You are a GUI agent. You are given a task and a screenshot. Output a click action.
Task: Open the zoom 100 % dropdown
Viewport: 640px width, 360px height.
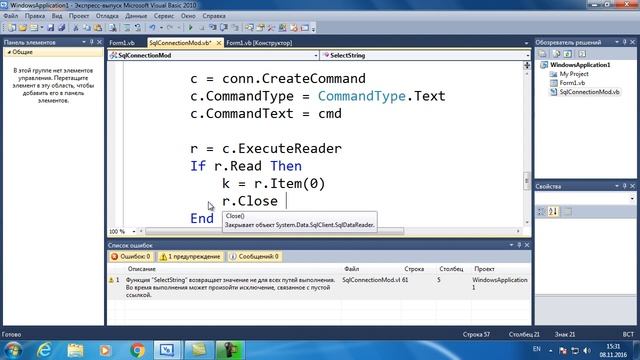[133, 231]
